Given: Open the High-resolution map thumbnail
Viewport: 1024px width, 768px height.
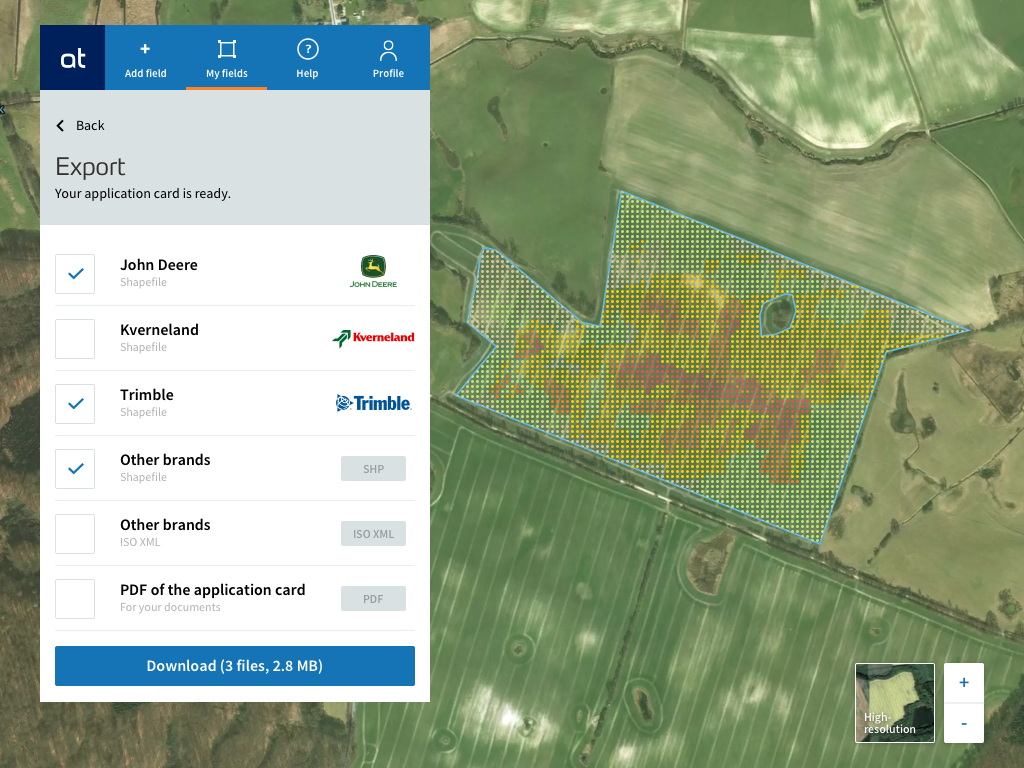Looking at the screenshot, I should tap(894, 702).
